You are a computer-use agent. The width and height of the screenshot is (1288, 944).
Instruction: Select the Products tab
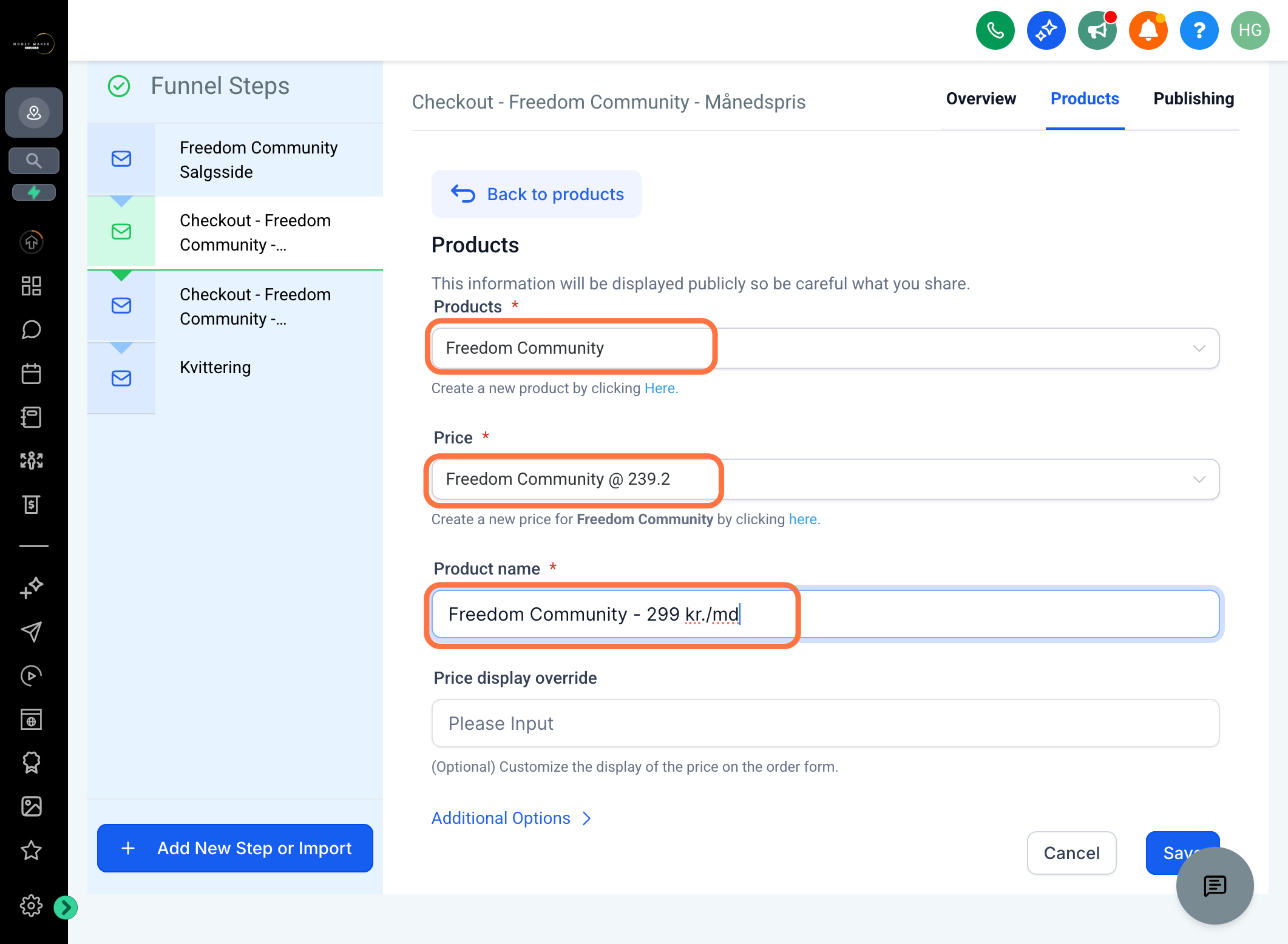coord(1085,99)
